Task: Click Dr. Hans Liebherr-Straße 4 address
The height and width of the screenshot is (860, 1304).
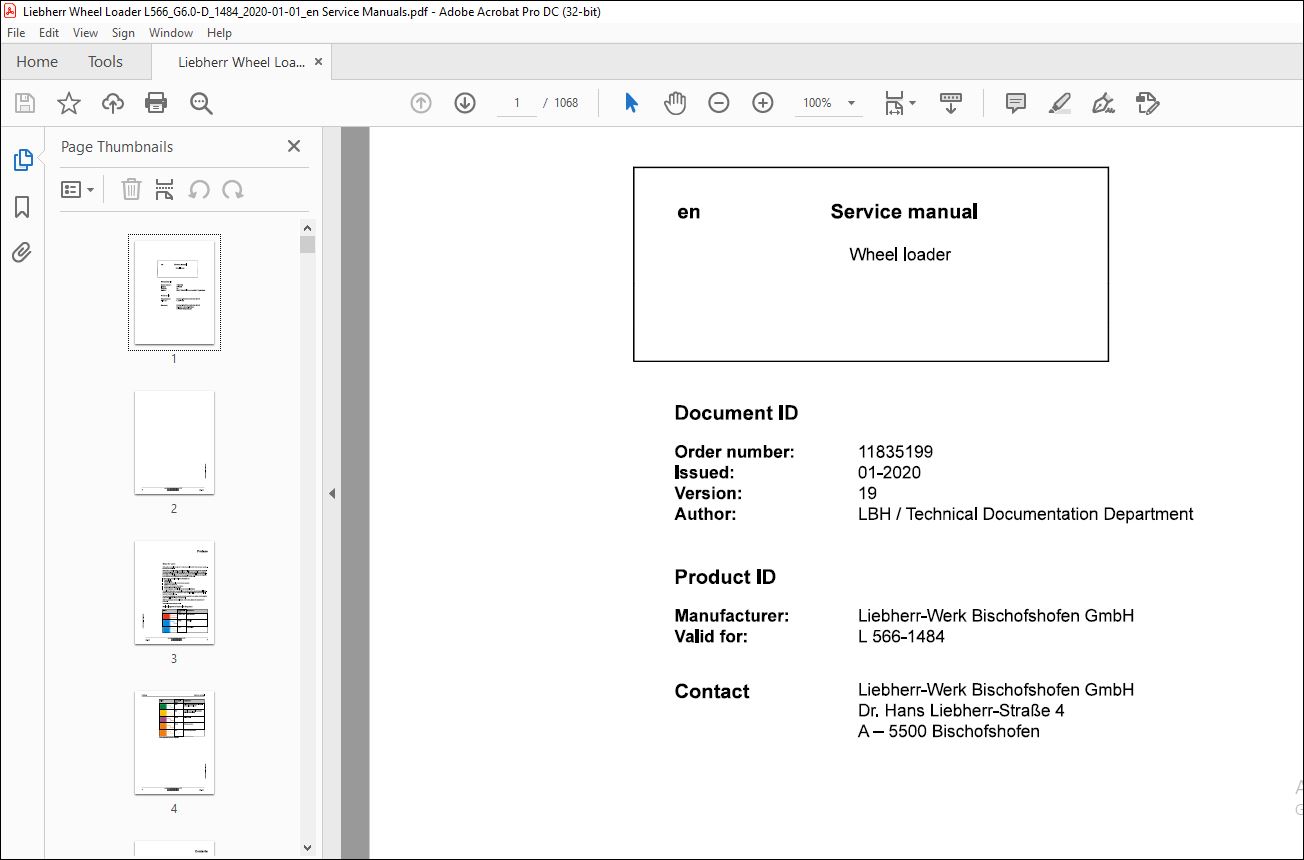Action: point(961,711)
